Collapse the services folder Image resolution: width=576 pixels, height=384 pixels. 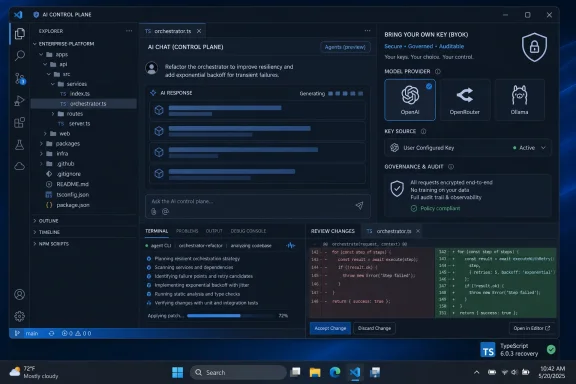(53, 84)
